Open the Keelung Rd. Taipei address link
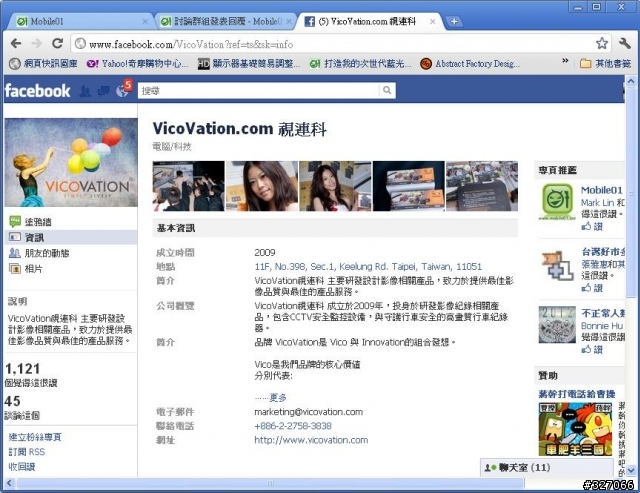This screenshot has width=640, height=493. click(368, 266)
